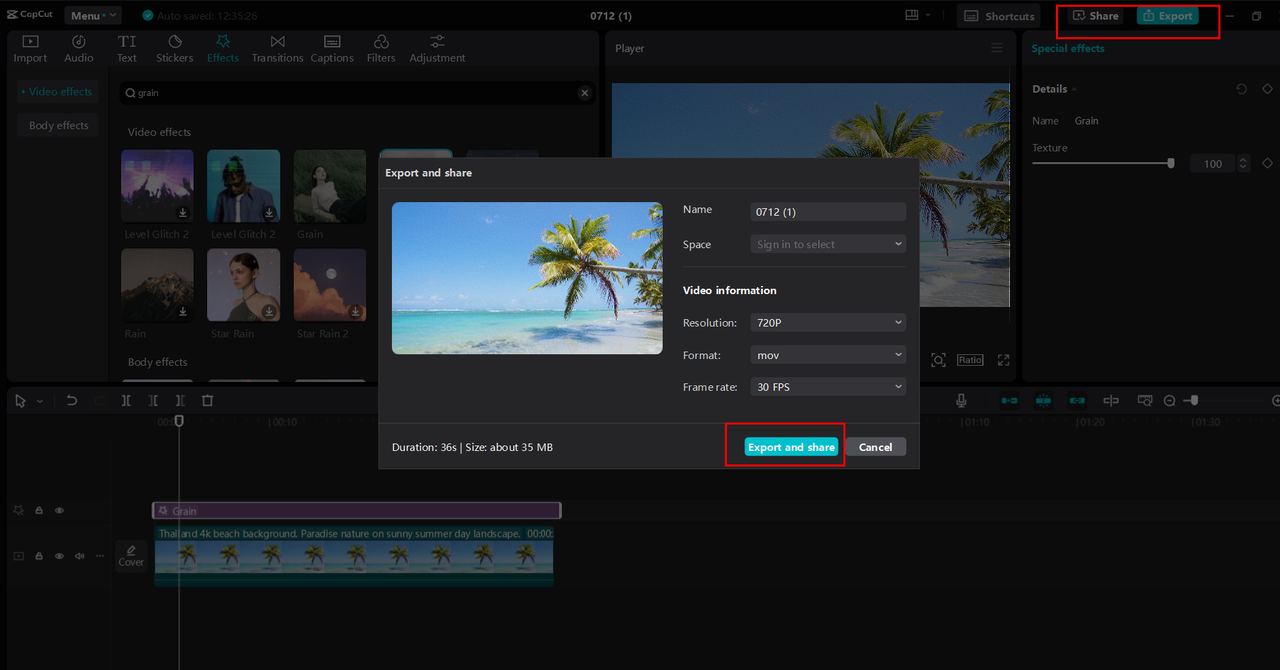Open the Menu dropdown in the title bar

[93, 16]
